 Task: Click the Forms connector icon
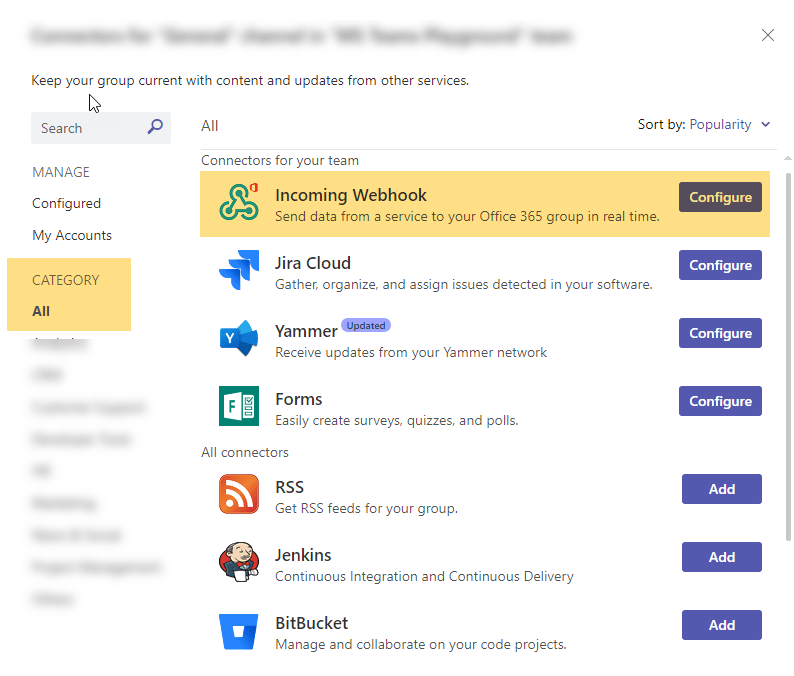click(x=239, y=406)
